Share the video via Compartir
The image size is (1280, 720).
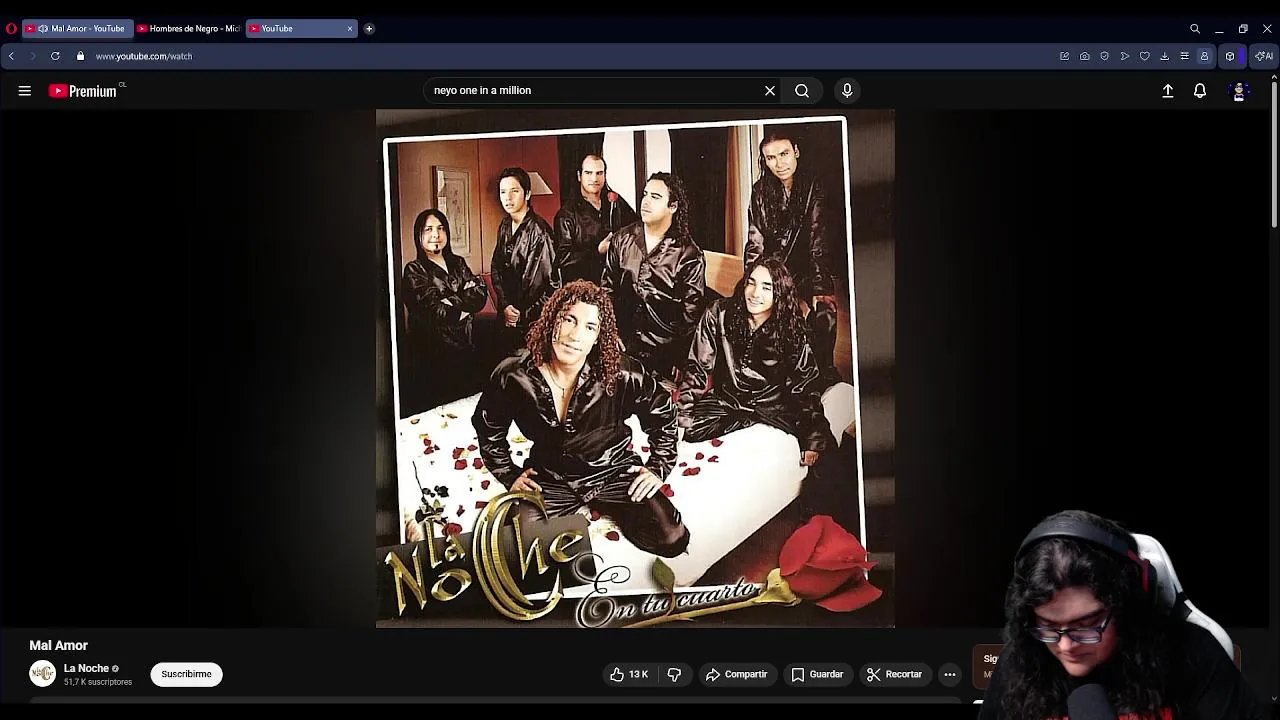[736, 674]
